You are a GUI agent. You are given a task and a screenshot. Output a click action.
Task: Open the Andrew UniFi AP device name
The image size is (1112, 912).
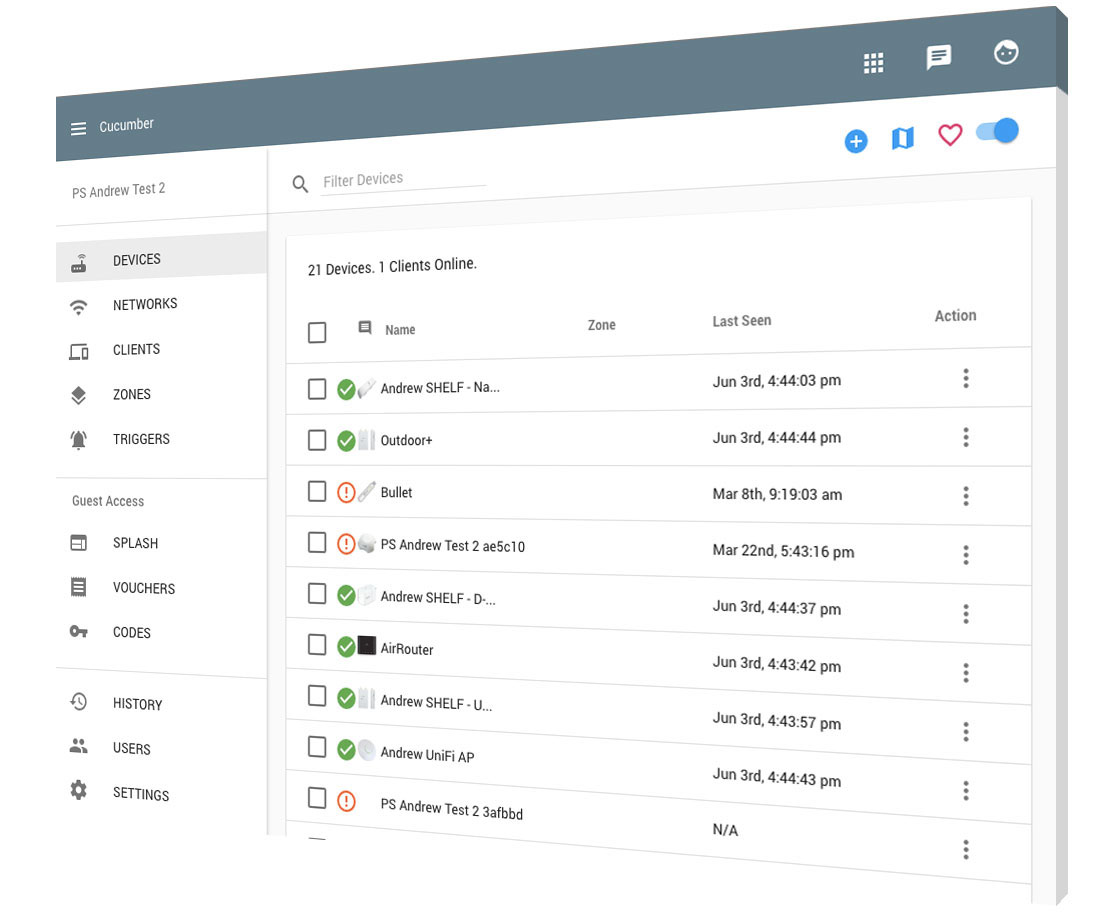point(428,755)
